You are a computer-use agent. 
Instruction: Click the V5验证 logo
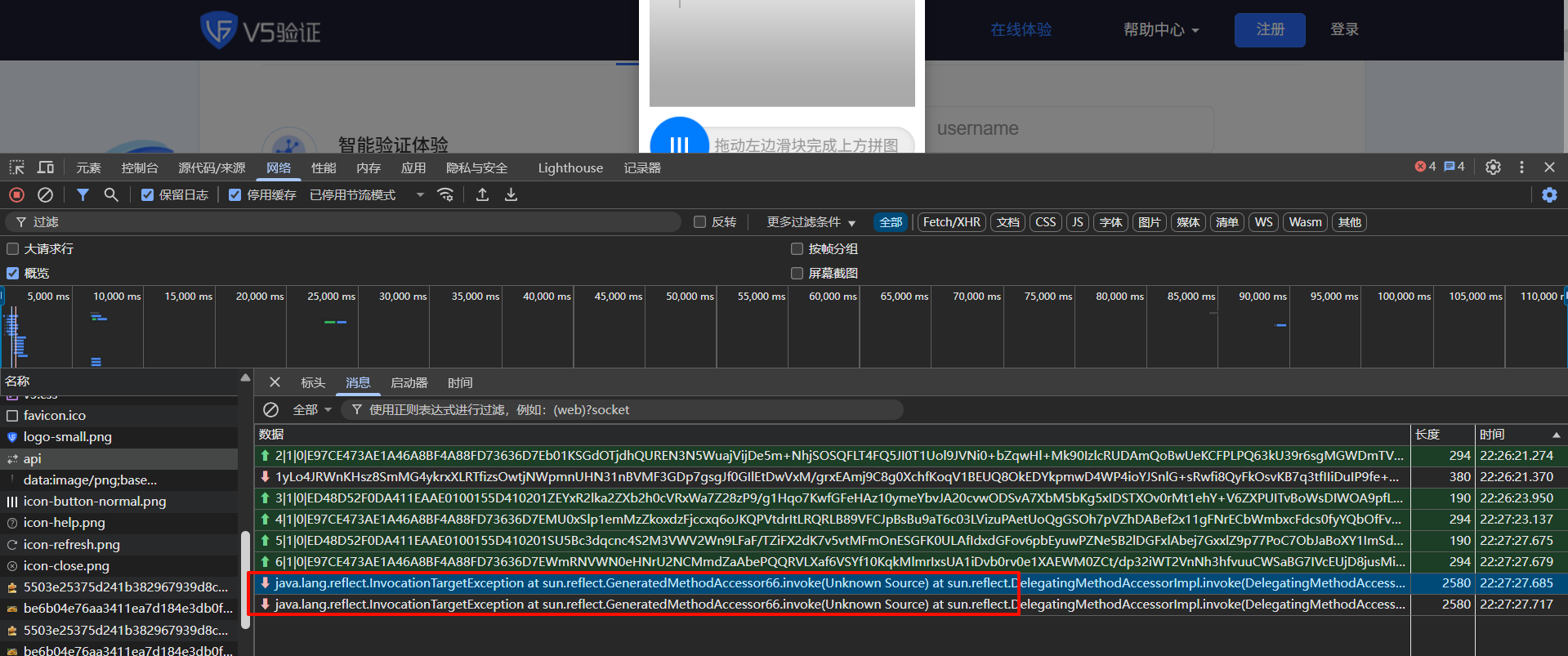(261, 30)
